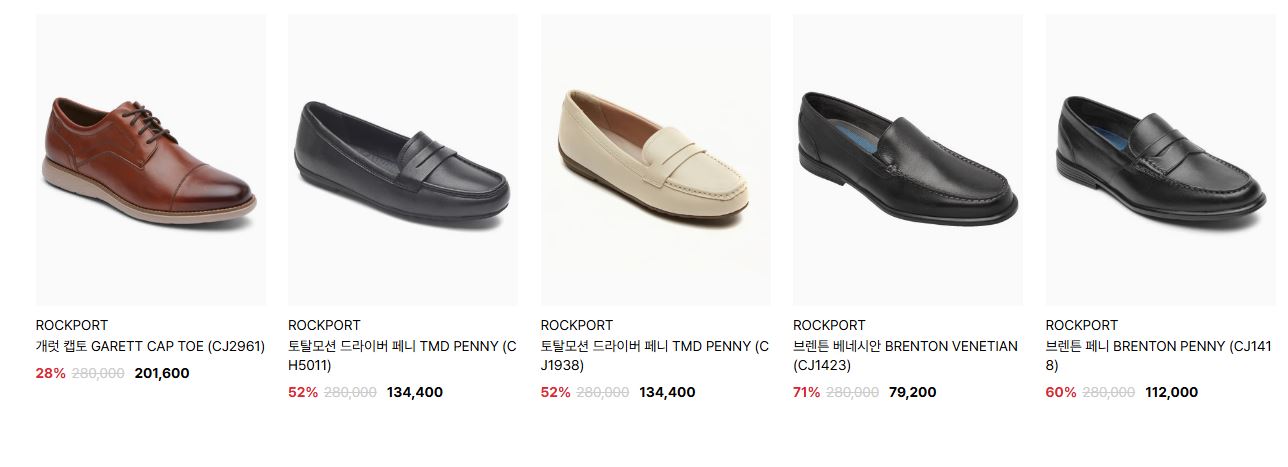1288x467 pixels.
Task: Open the Brenton Penny black loafer image
Action: (x=1161, y=160)
